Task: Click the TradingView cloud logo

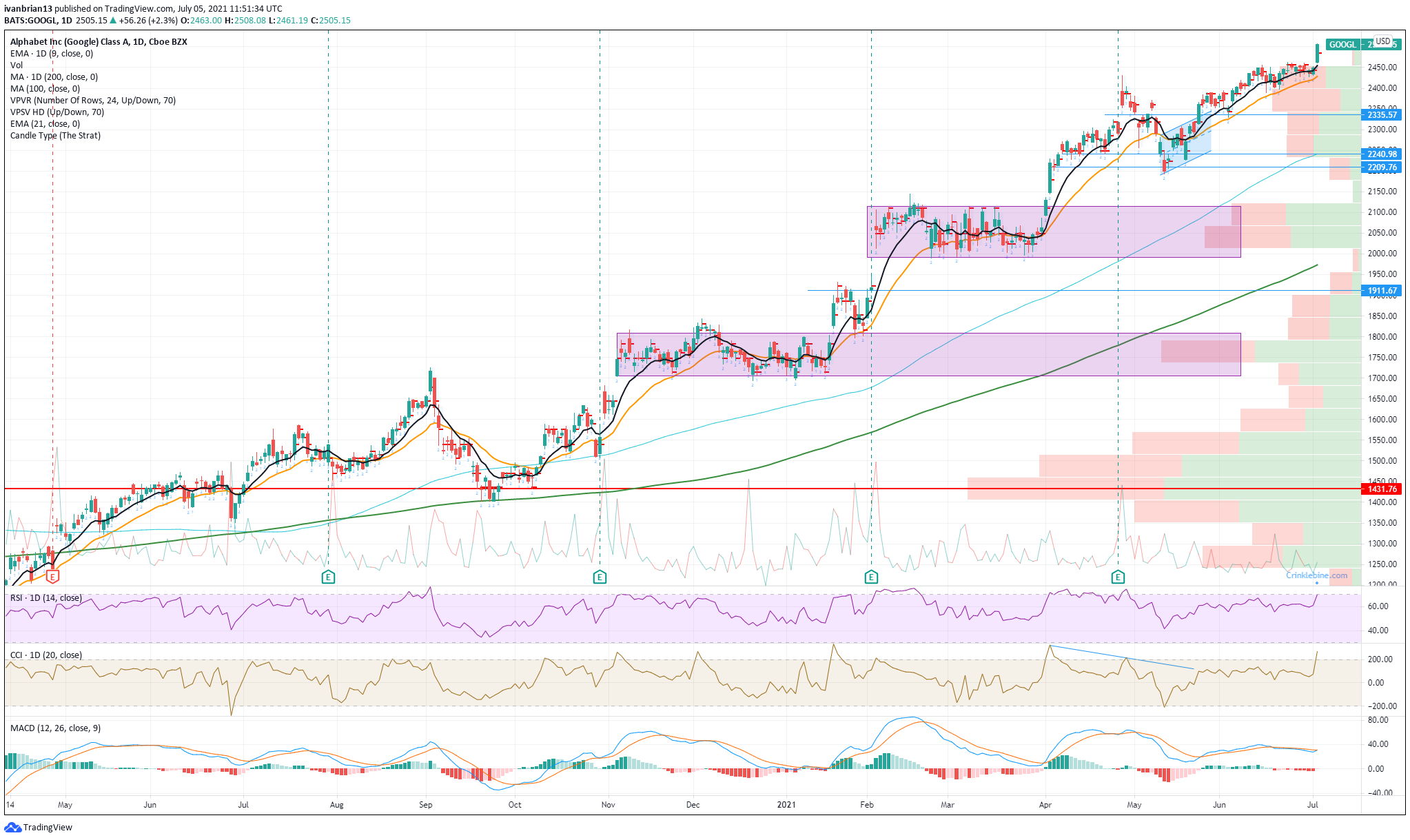Action: [x=12, y=827]
